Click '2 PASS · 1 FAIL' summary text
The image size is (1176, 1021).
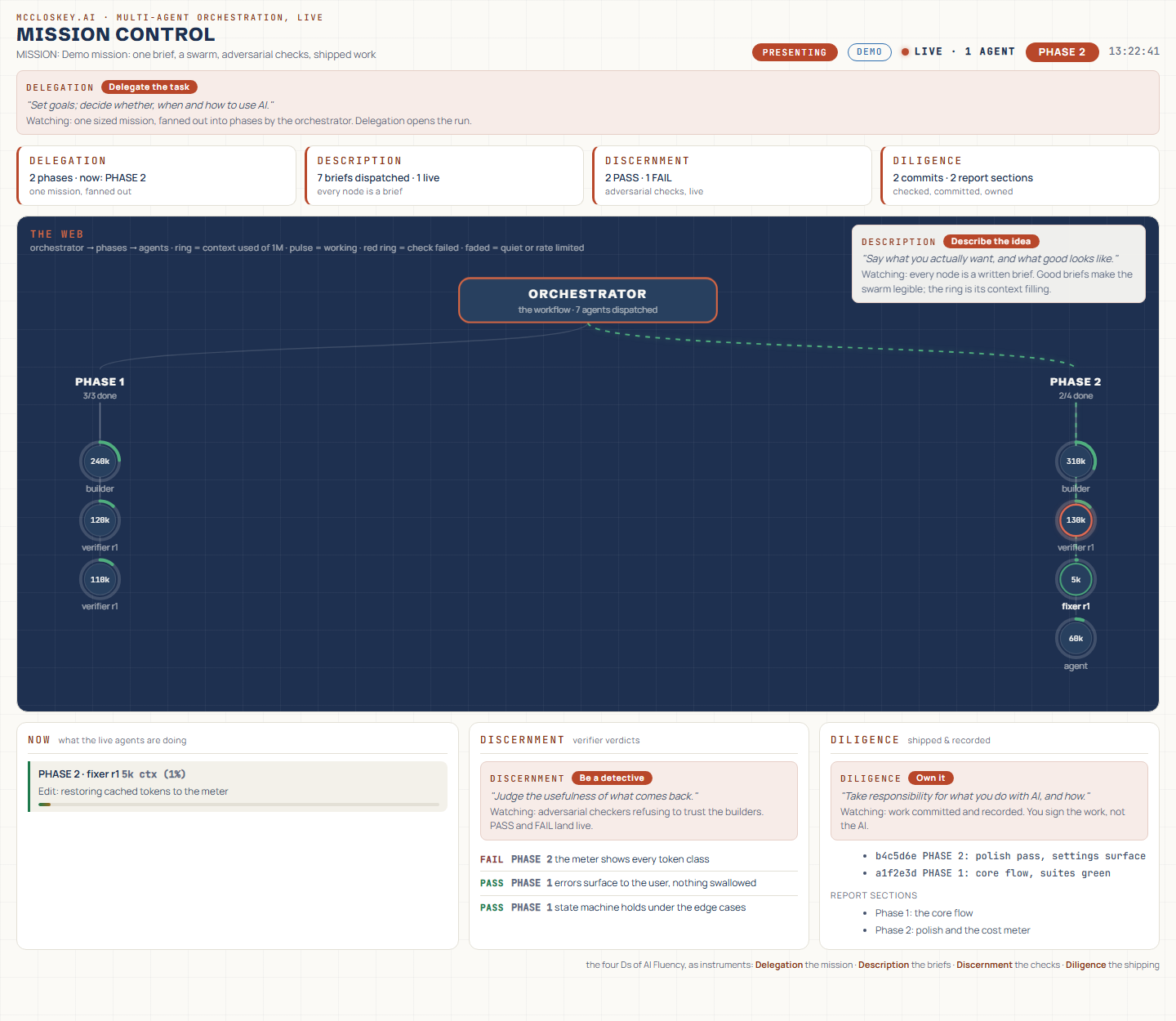(x=639, y=178)
